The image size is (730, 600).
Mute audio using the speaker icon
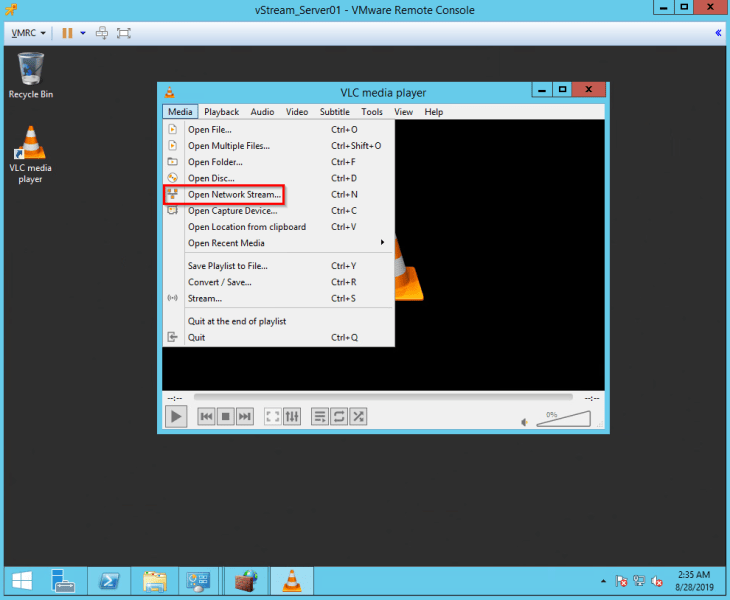524,422
